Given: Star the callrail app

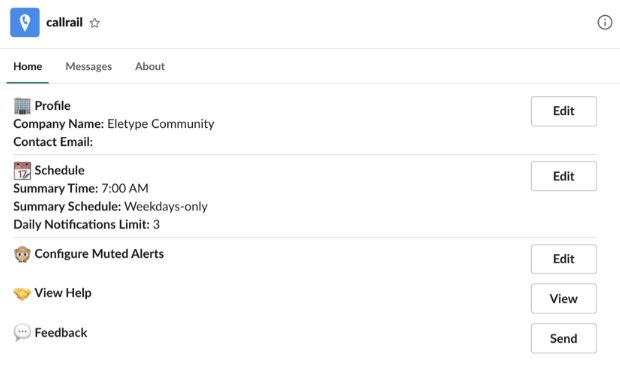Looking at the screenshot, I should [x=95, y=23].
